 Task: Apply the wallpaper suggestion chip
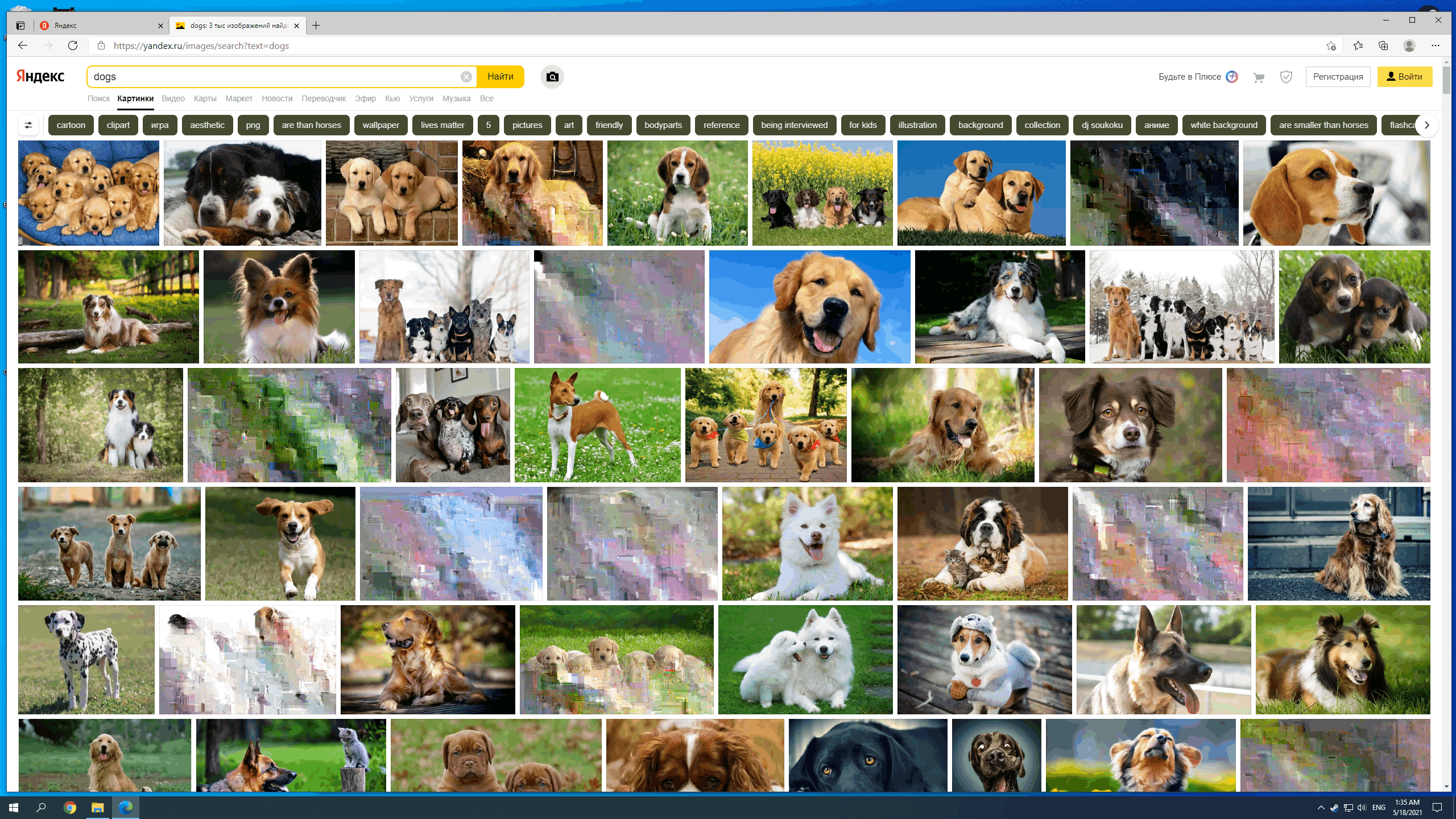coord(381,125)
